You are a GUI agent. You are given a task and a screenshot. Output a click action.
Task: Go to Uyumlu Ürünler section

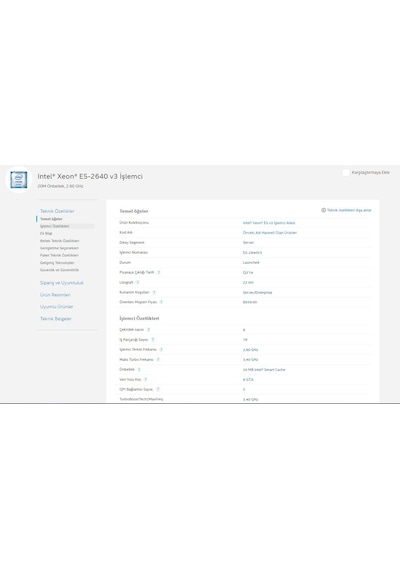click(x=56, y=307)
